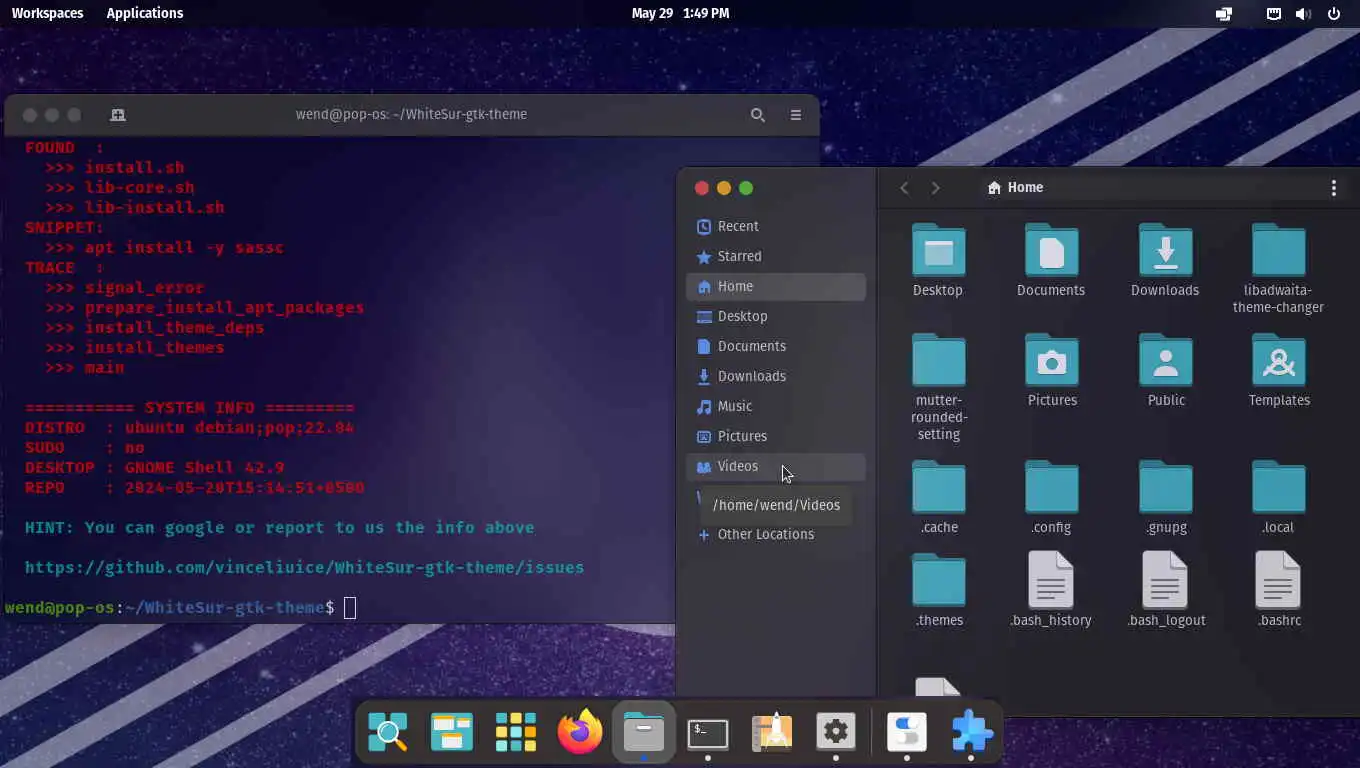Open the wired network tray icon
The height and width of the screenshot is (768, 1360).
coord(1274,13)
